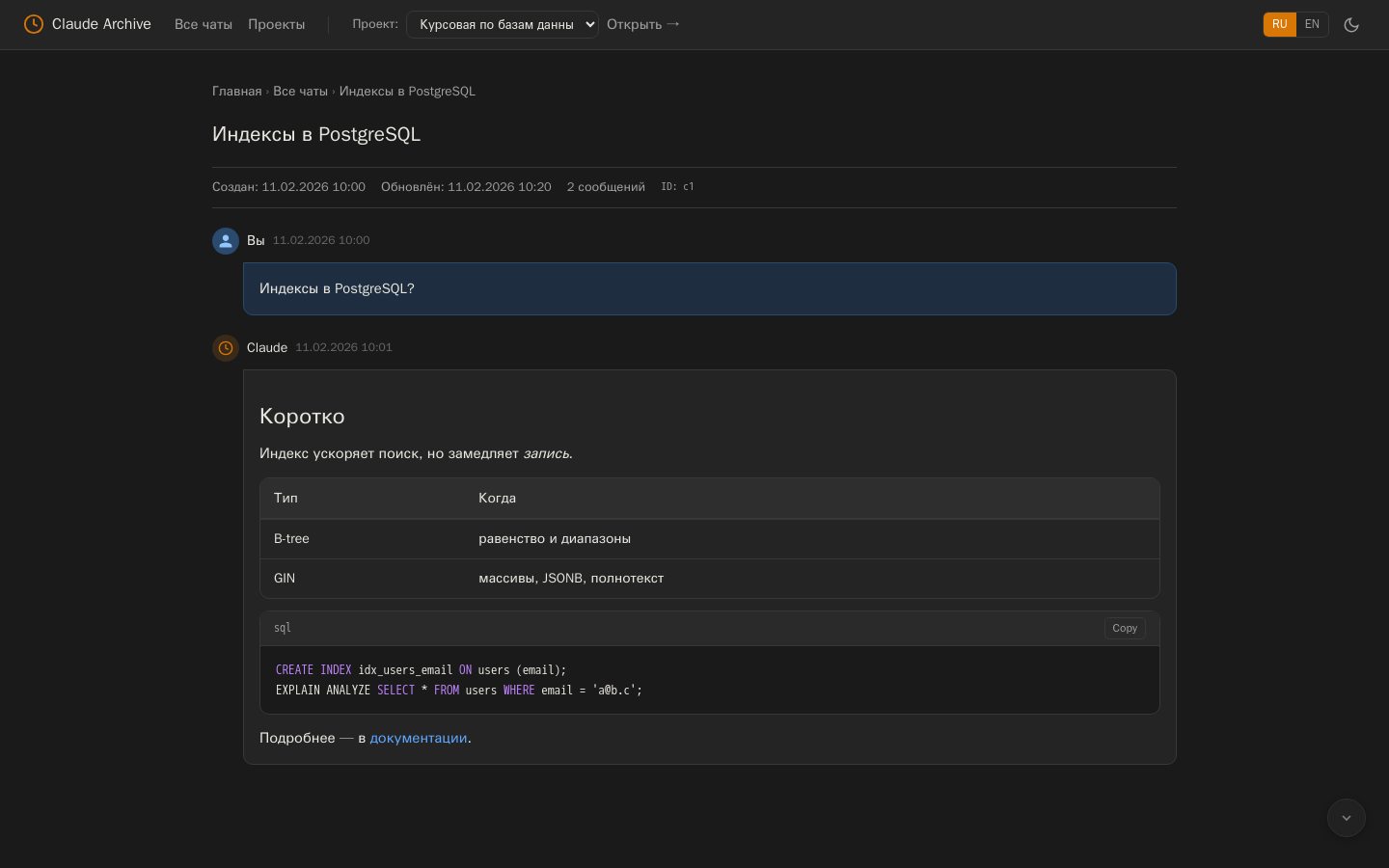Click the Claude Archive clock logo icon
1389x868 pixels.
pyautogui.click(x=34, y=24)
